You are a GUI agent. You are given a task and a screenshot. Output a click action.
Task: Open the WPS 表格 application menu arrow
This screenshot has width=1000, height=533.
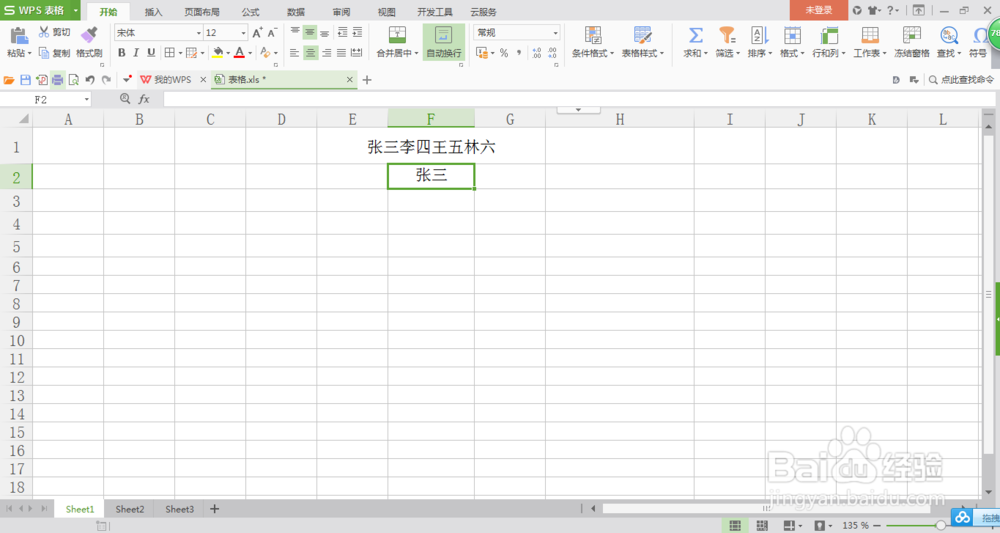click(75, 10)
